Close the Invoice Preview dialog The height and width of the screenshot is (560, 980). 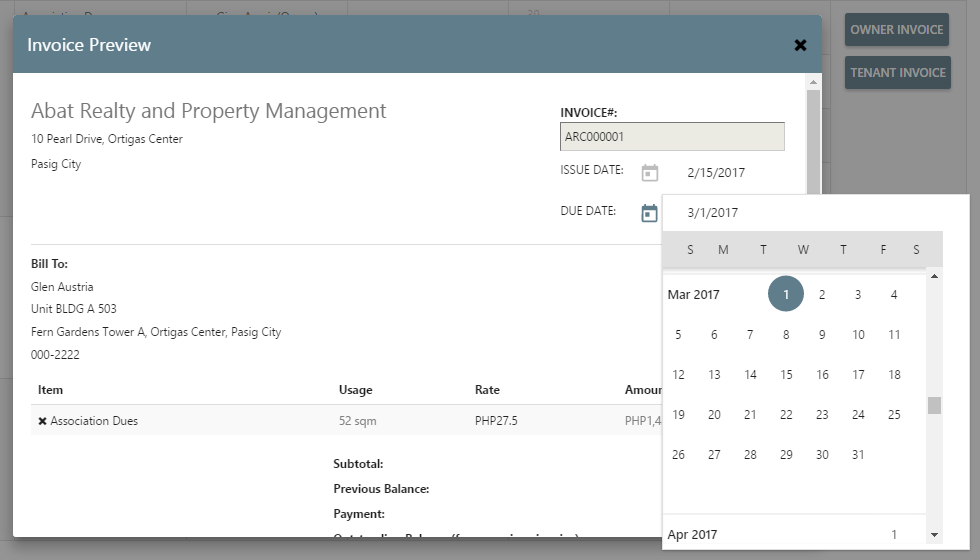click(800, 45)
